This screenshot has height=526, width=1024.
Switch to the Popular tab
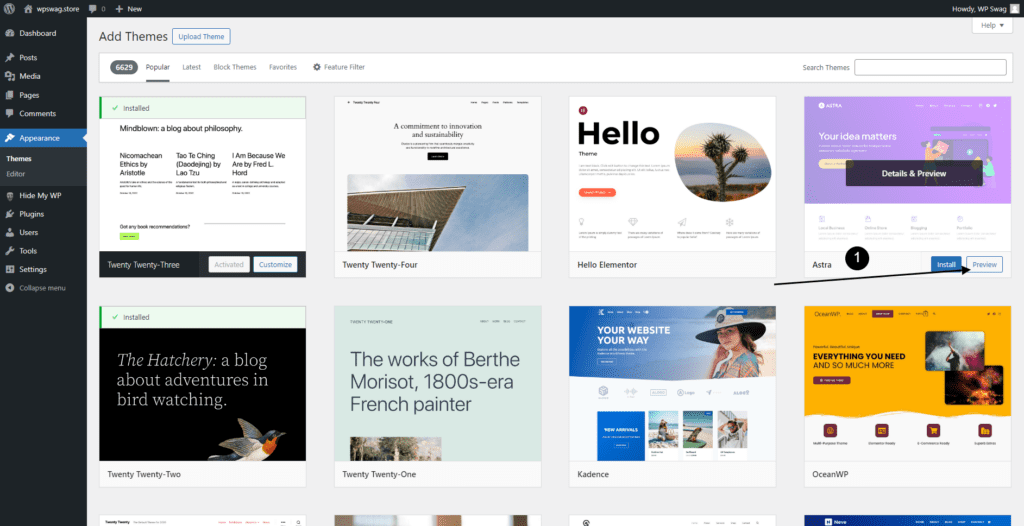point(157,67)
